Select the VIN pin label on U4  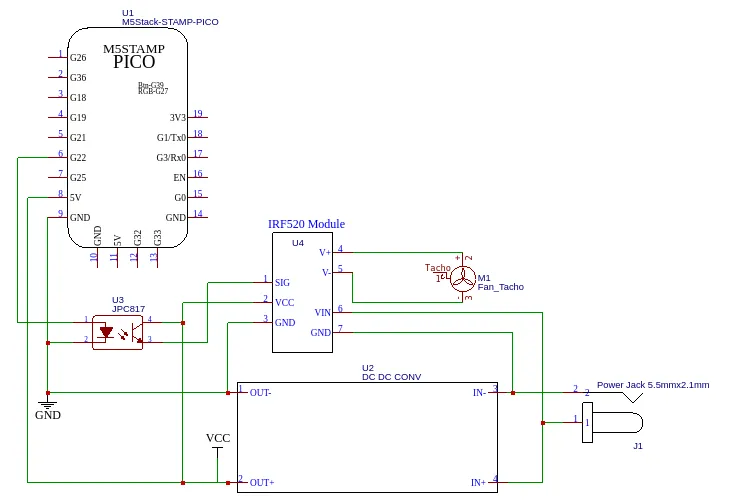coord(323,313)
